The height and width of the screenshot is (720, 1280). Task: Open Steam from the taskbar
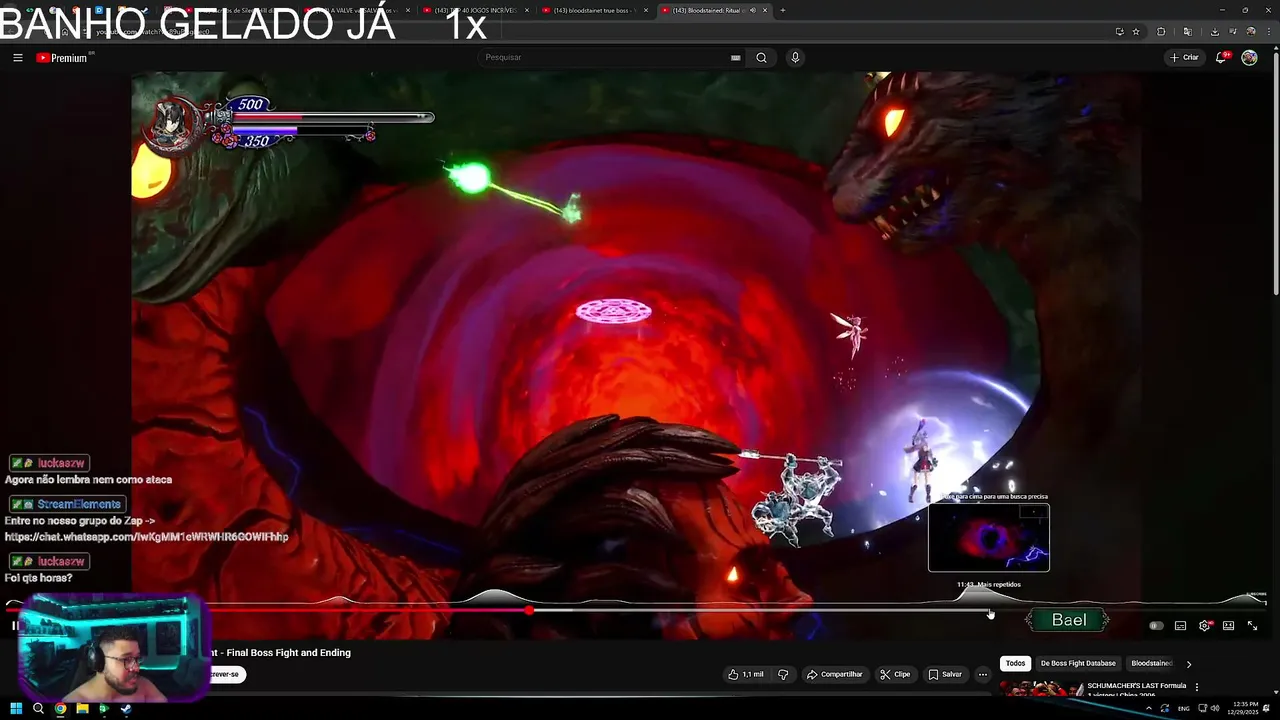(x=126, y=709)
